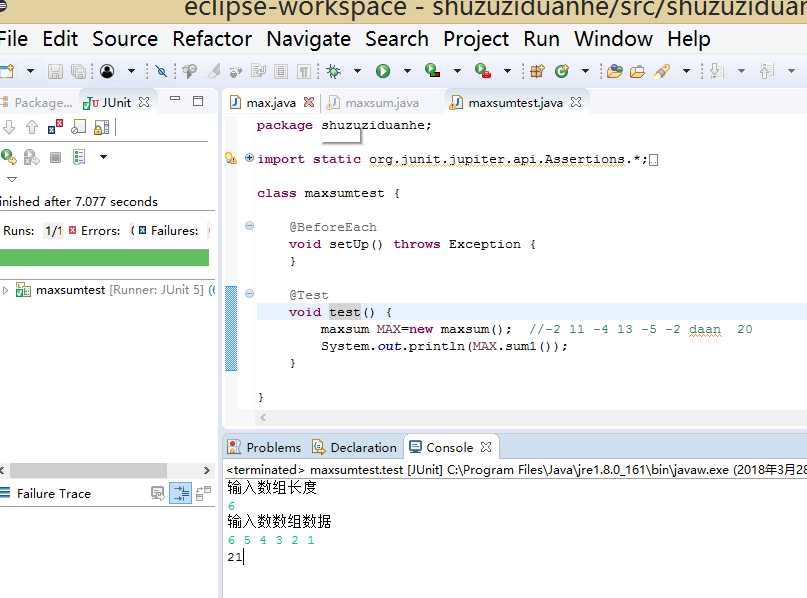The height and width of the screenshot is (598, 807).
Task: Open the External Tools dropdown arrow
Action: click(x=507, y=71)
